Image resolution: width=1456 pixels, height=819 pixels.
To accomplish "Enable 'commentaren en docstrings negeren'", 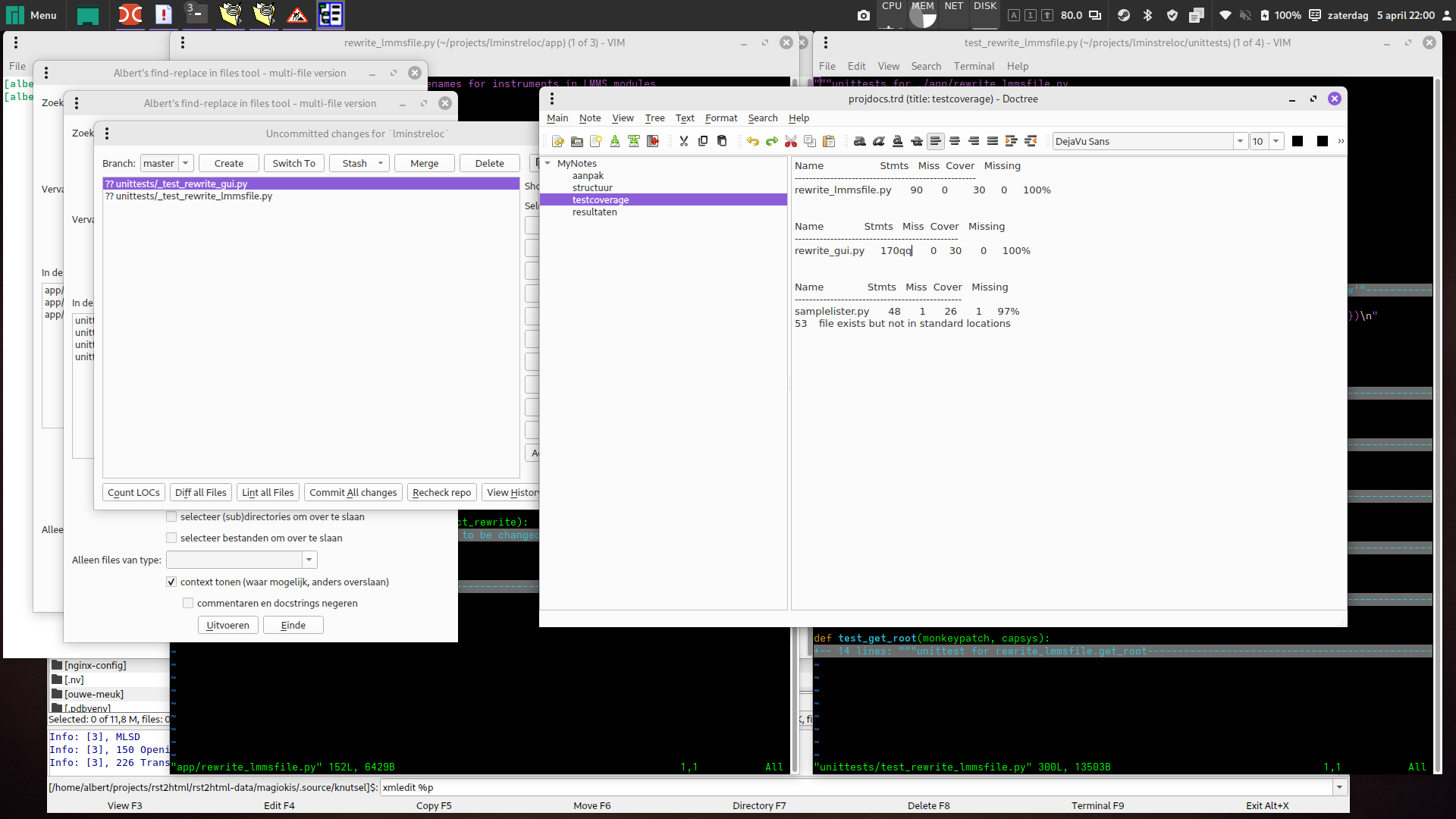I will pyautogui.click(x=188, y=604).
